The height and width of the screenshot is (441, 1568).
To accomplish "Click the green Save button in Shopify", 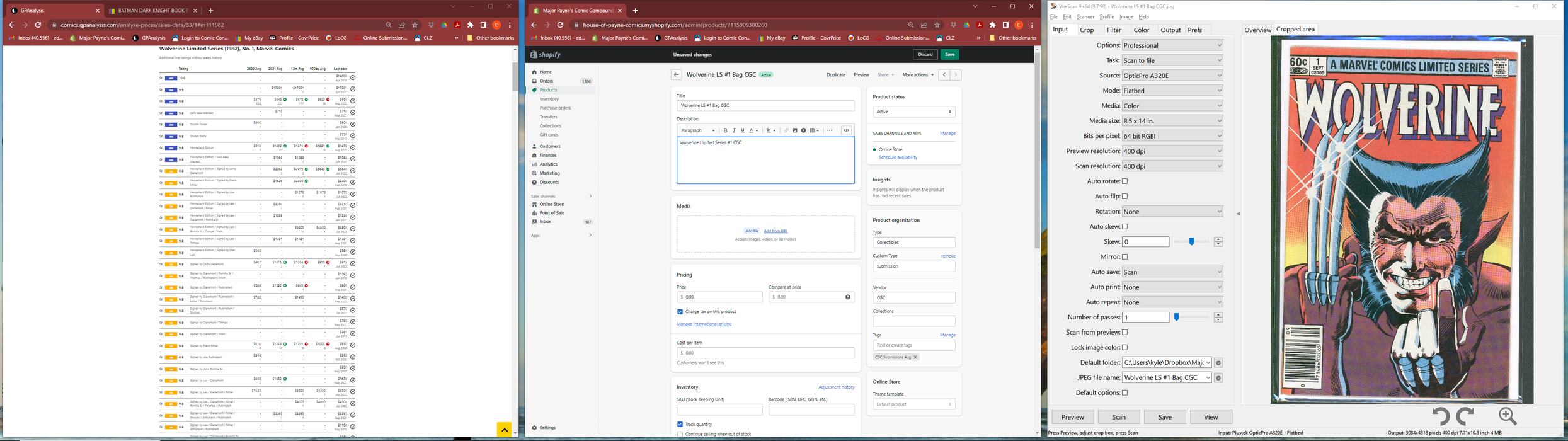I will [x=949, y=55].
